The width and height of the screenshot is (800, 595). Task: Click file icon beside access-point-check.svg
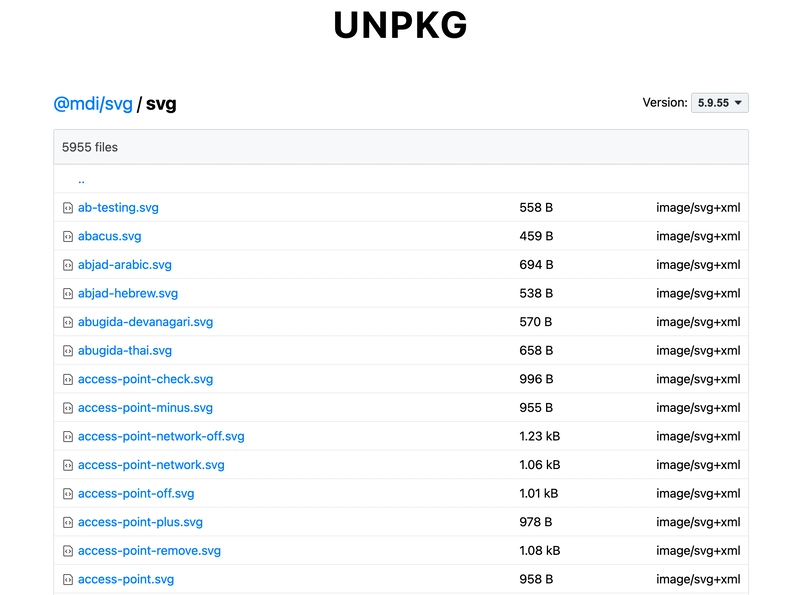coord(68,379)
